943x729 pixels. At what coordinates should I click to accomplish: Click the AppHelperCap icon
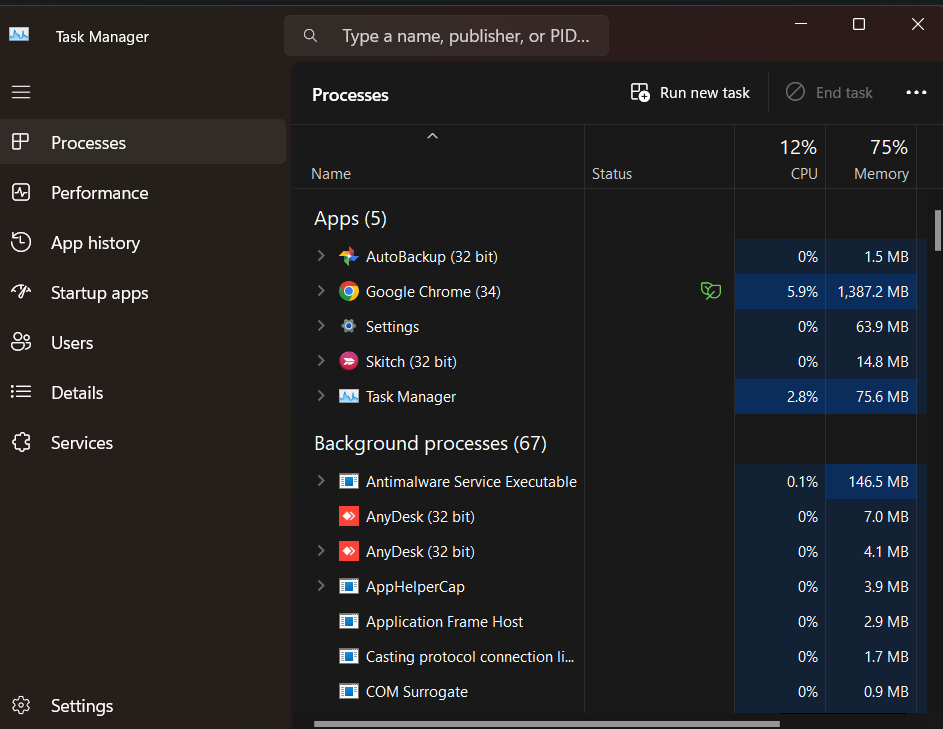[x=348, y=586]
